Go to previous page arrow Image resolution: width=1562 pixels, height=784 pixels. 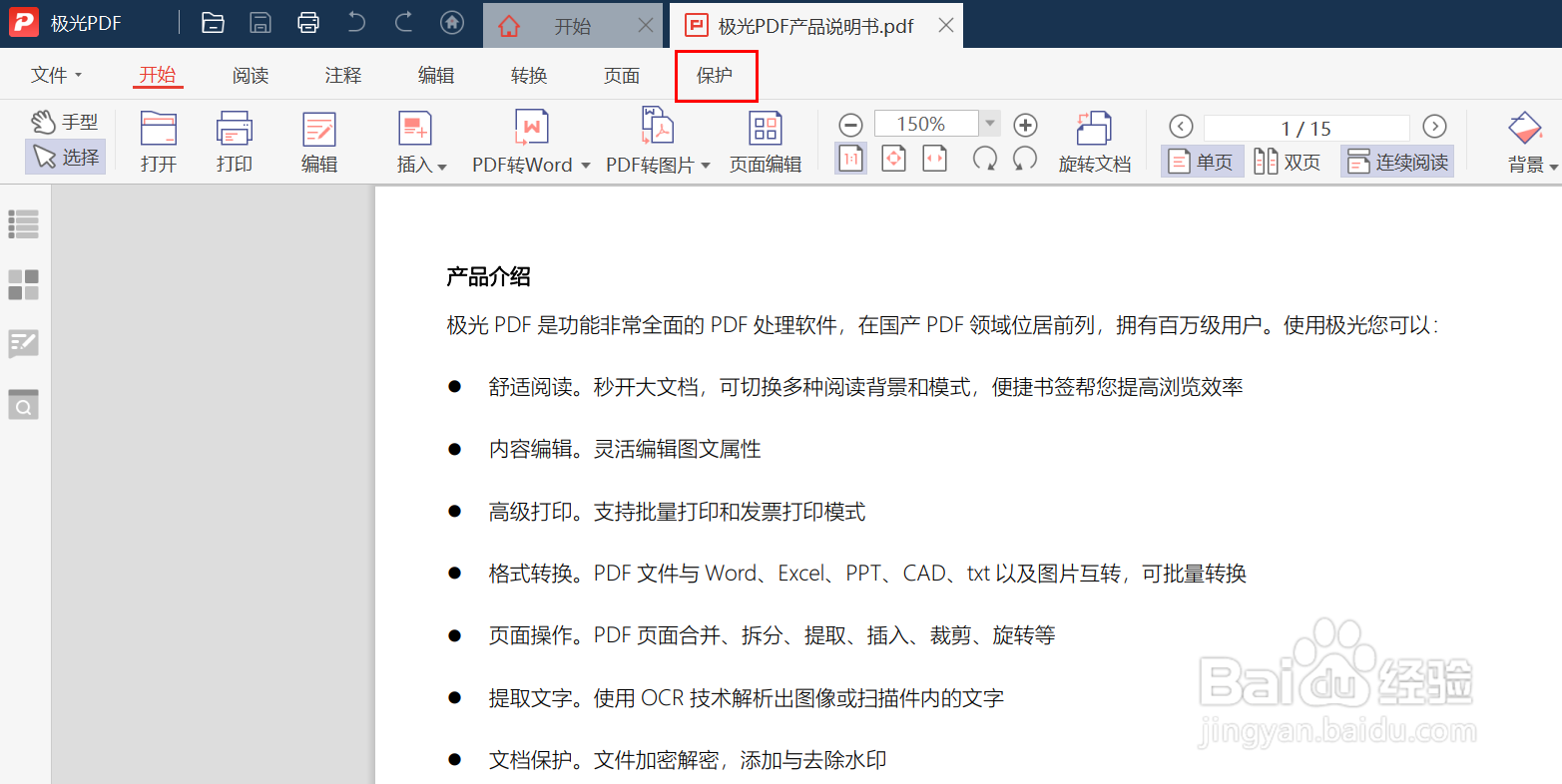1181,126
